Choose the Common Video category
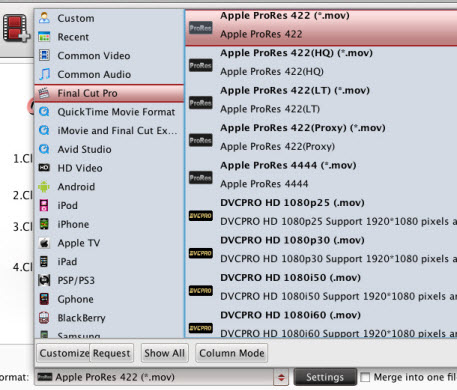457x390 pixels. click(109, 55)
